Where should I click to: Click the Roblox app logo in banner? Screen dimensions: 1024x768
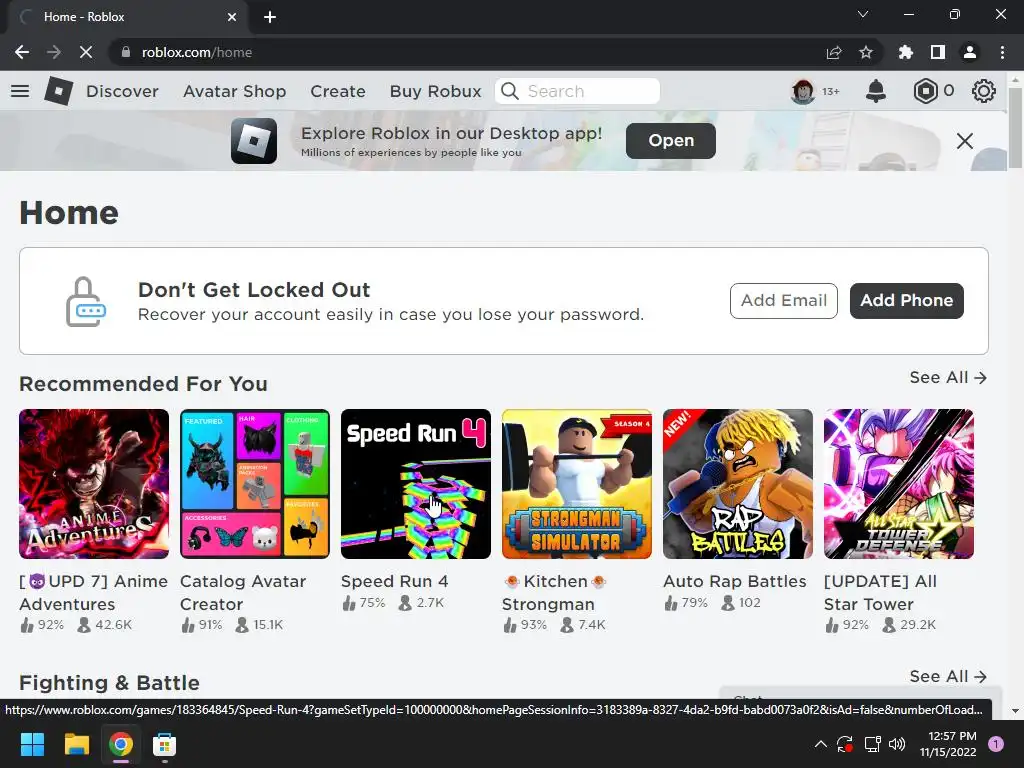(x=254, y=140)
